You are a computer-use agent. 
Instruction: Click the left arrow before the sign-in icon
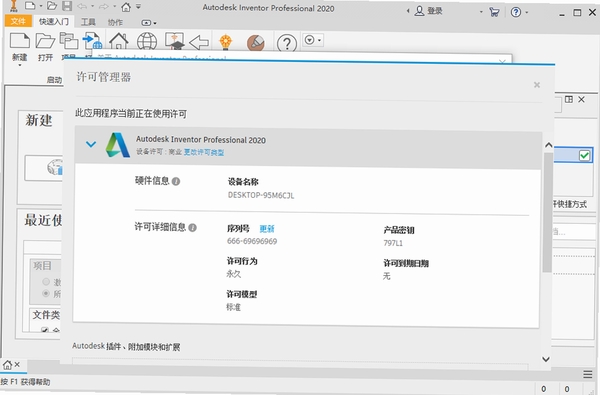pyautogui.click(x=408, y=11)
